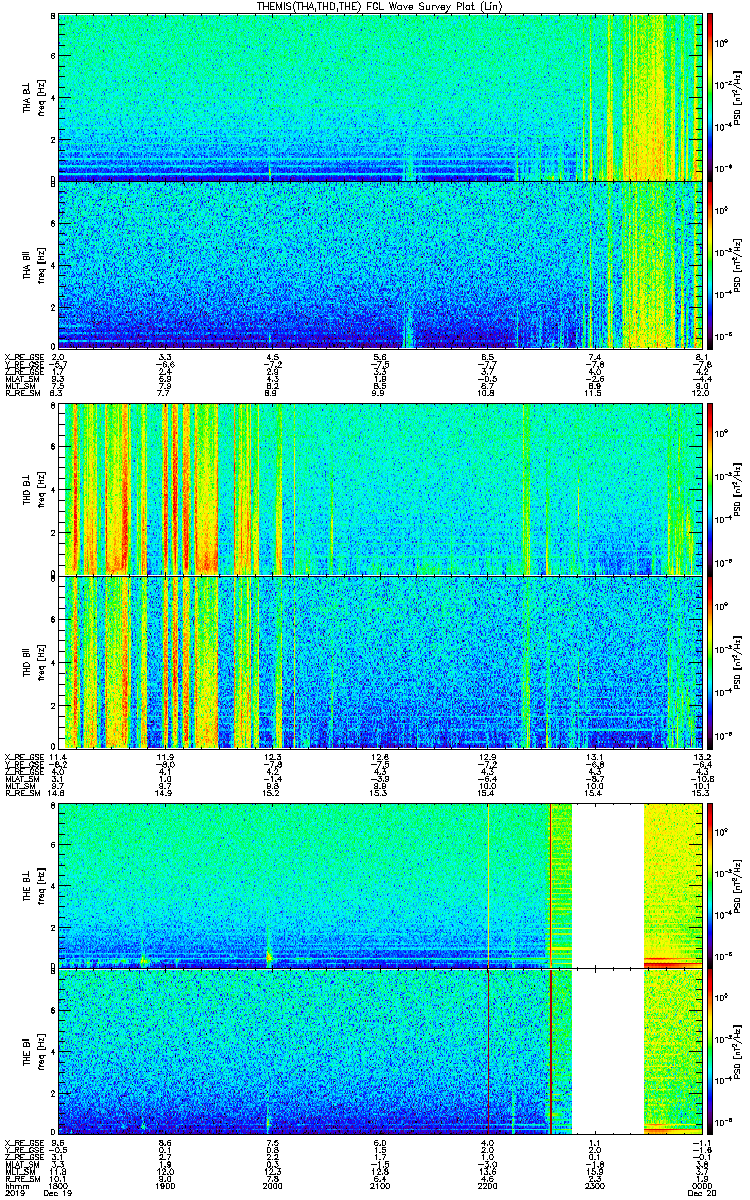Click inside the THE BL spectrogram panel
This screenshot has height=1200, width=750.
(x=382, y=885)
